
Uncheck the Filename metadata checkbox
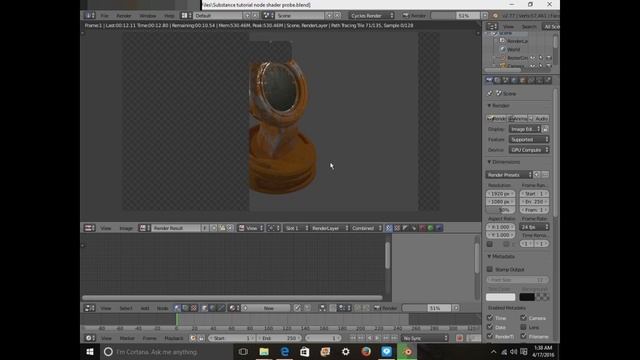(x=523, y=336)
